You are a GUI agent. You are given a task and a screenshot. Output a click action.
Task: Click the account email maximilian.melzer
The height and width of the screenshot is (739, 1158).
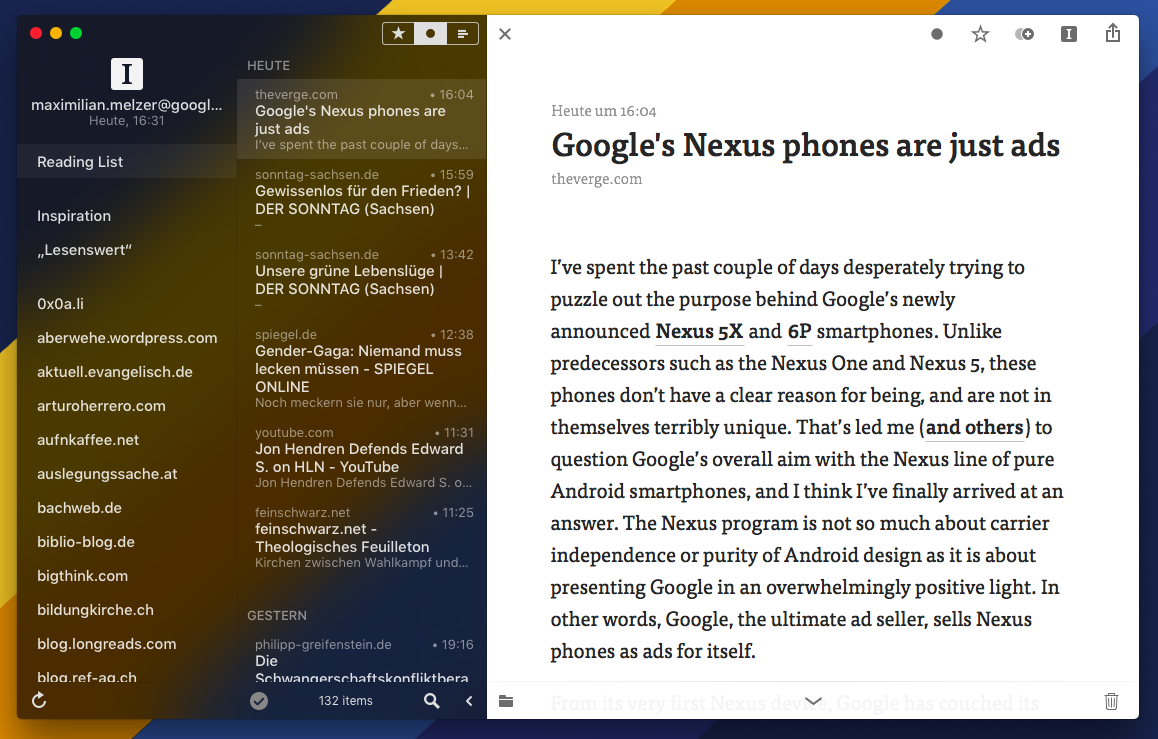click(126, 105)
